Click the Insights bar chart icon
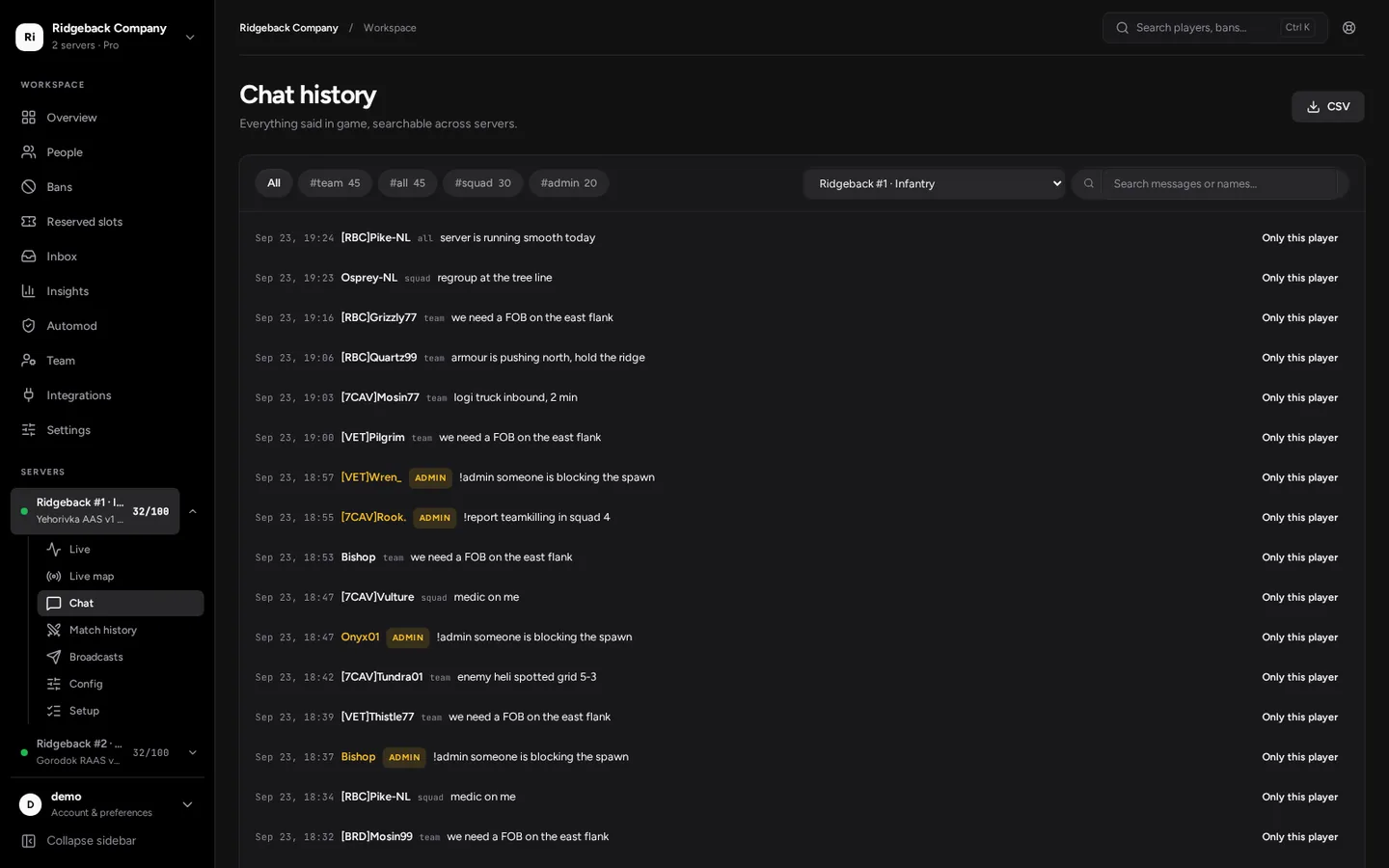The width and height of the screenshot is (1389, 868). coord(29,291)
